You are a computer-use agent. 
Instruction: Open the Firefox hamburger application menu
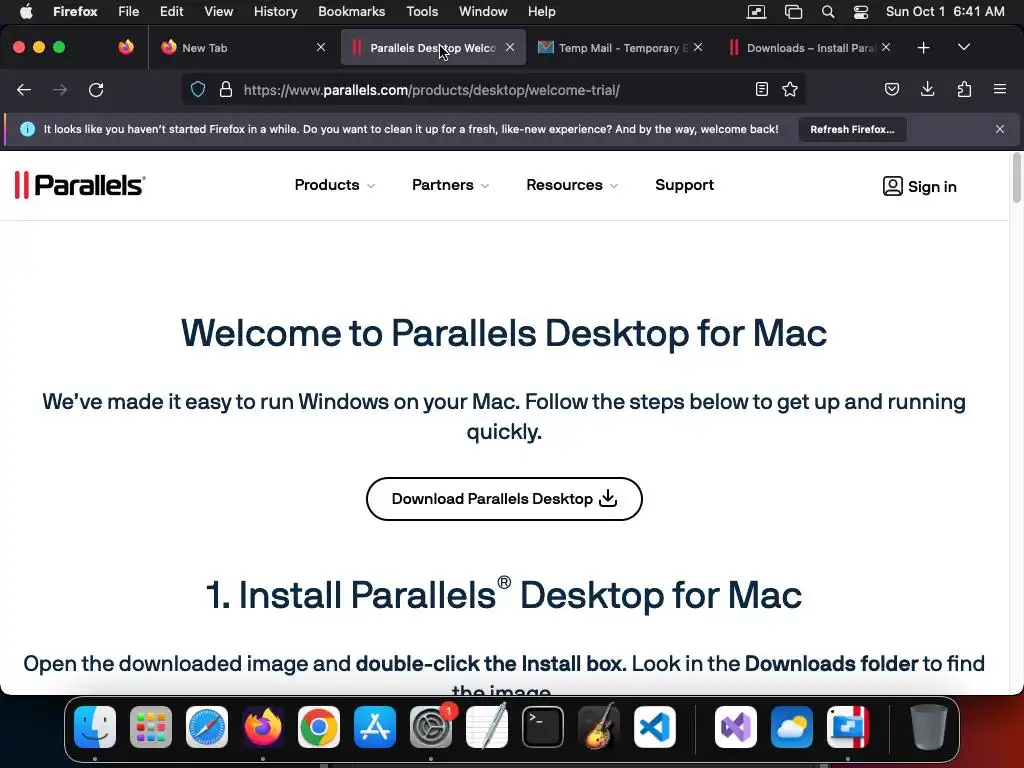point(1000,89)
